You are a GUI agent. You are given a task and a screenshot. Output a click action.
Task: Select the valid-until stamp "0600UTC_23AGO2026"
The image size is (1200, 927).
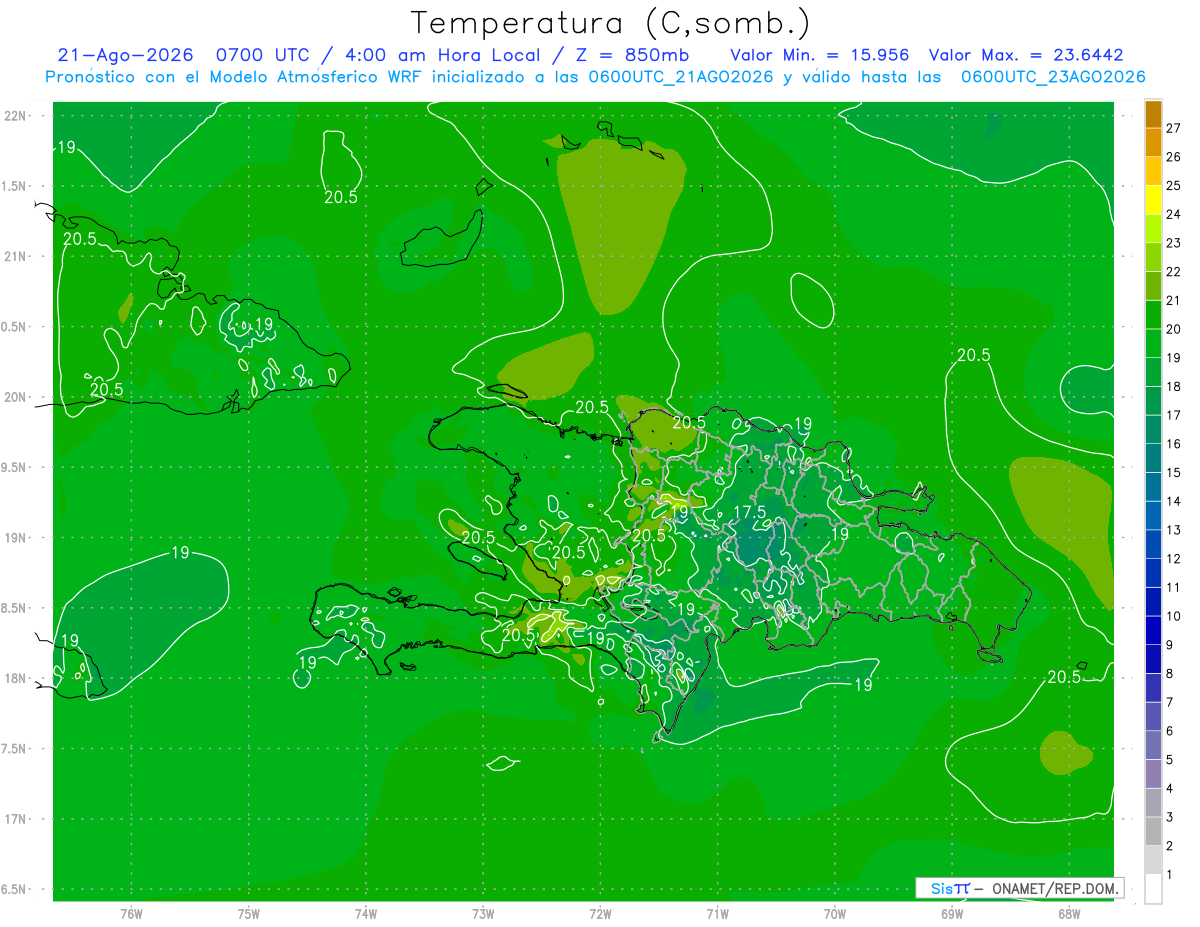[1053, 77]
